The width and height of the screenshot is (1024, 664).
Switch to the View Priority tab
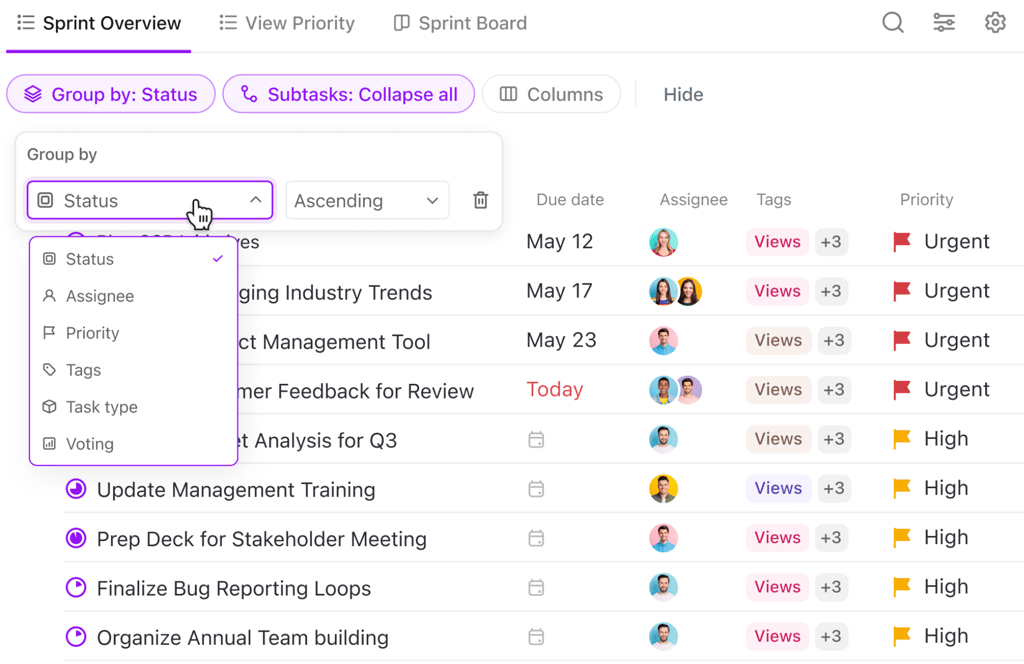(x=287, y=22)
